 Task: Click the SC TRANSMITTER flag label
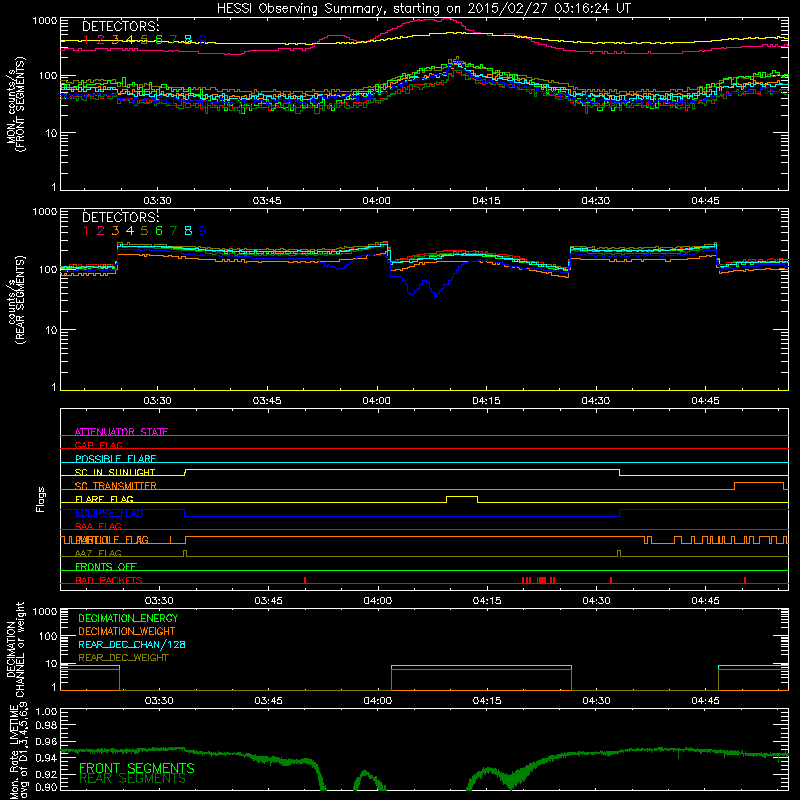(116, 486)
